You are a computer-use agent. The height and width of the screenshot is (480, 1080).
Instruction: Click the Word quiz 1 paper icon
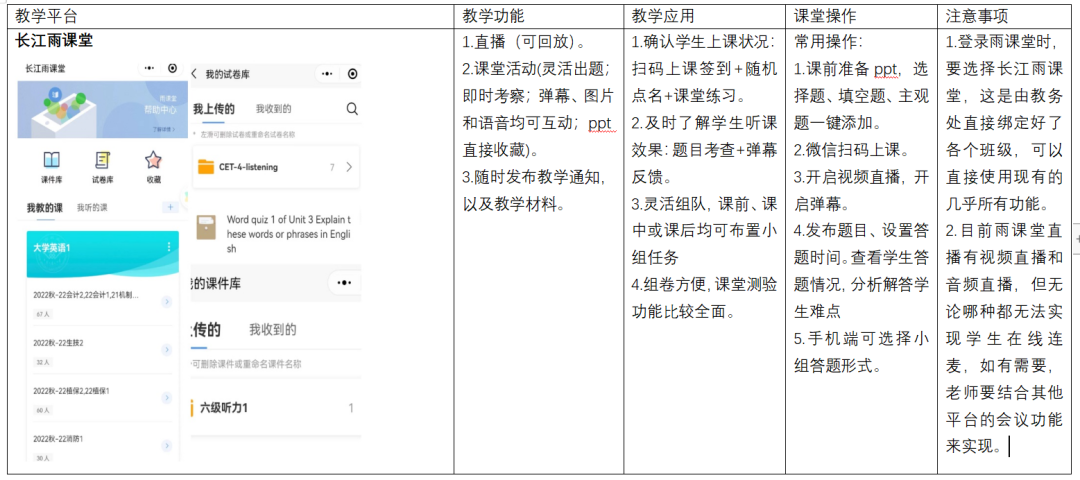point(205,228)
